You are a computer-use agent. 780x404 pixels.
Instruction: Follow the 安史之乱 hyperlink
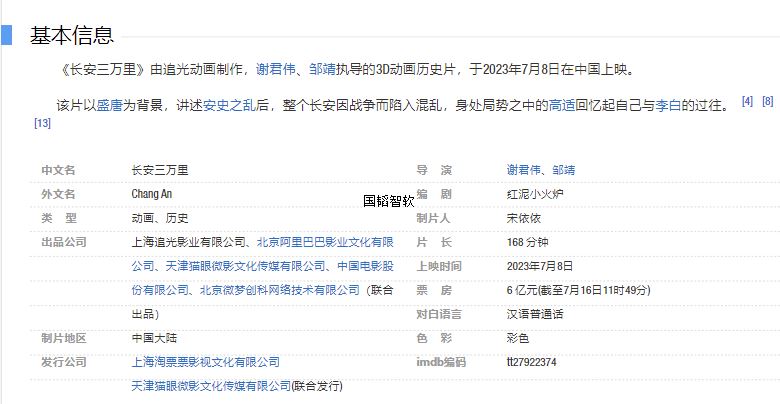point(229,105)
